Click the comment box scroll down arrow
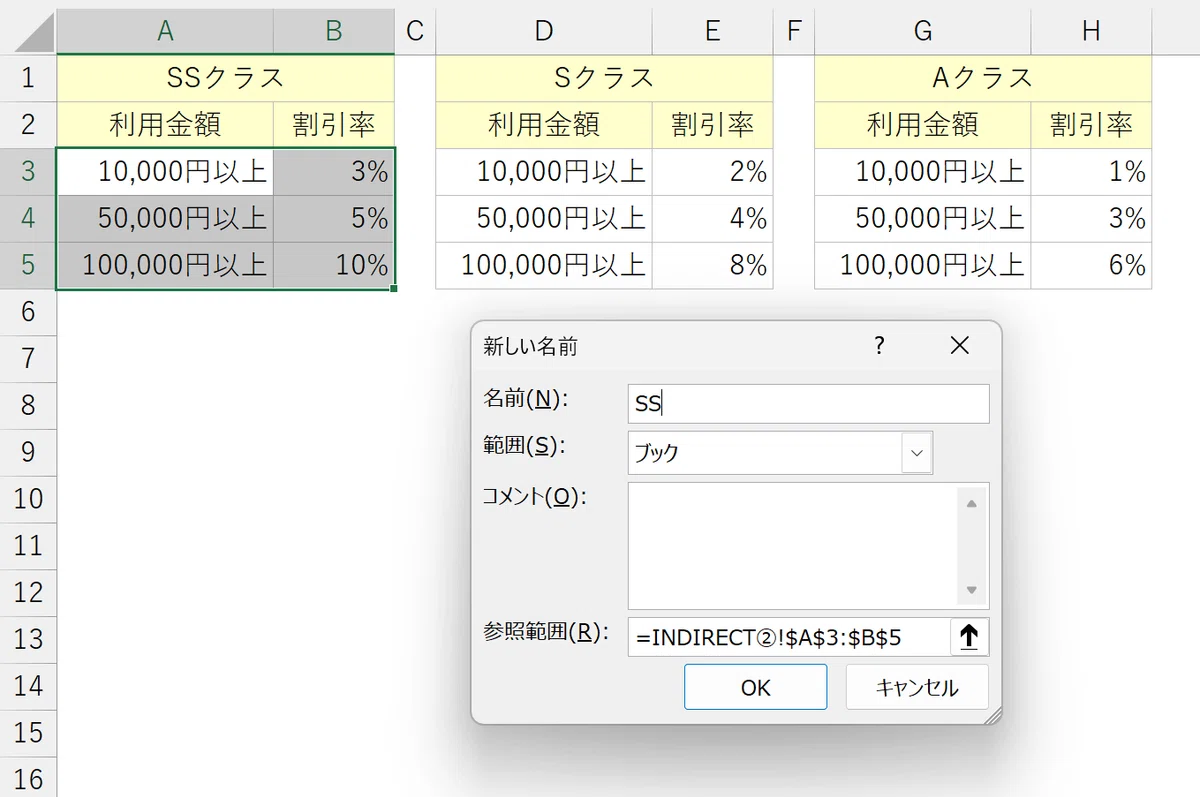This screenshot has height=797, width=1200. pos(972,590)
